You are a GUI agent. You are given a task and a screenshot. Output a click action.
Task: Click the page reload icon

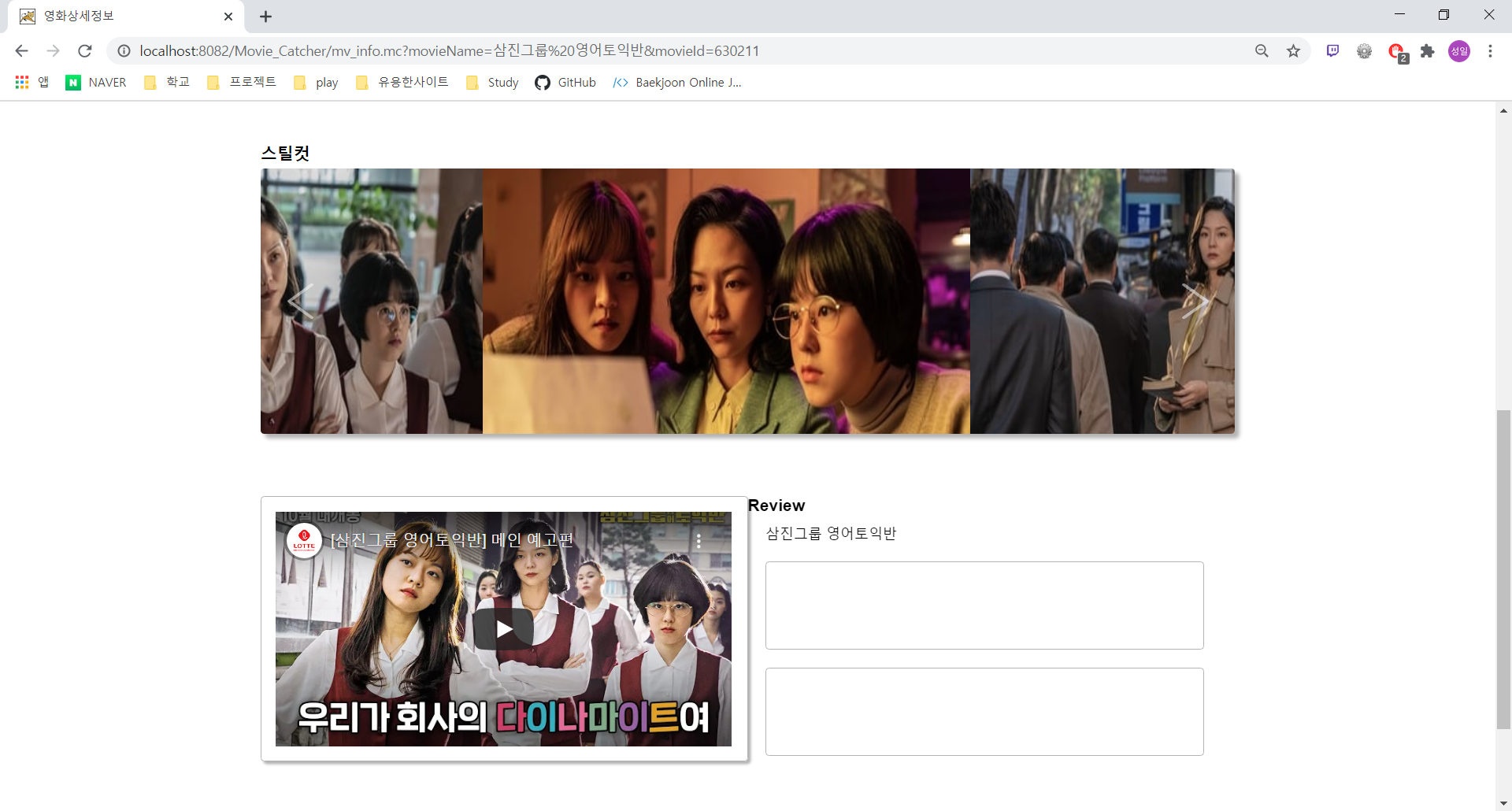click(84, 50)
